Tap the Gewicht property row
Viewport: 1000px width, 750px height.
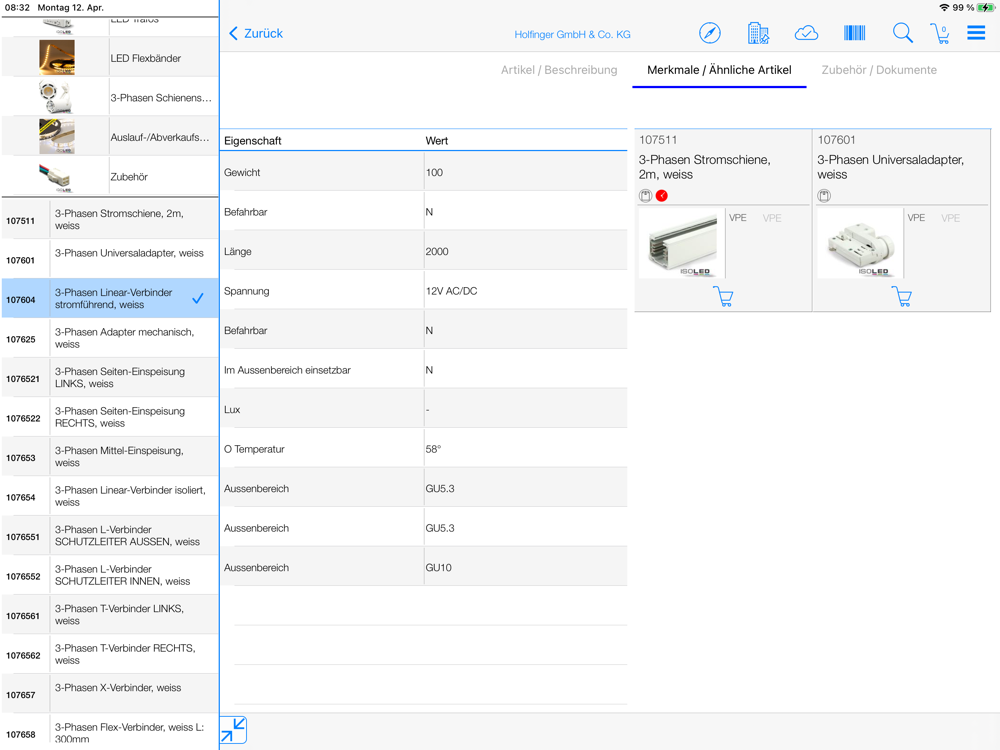point(423,172)
